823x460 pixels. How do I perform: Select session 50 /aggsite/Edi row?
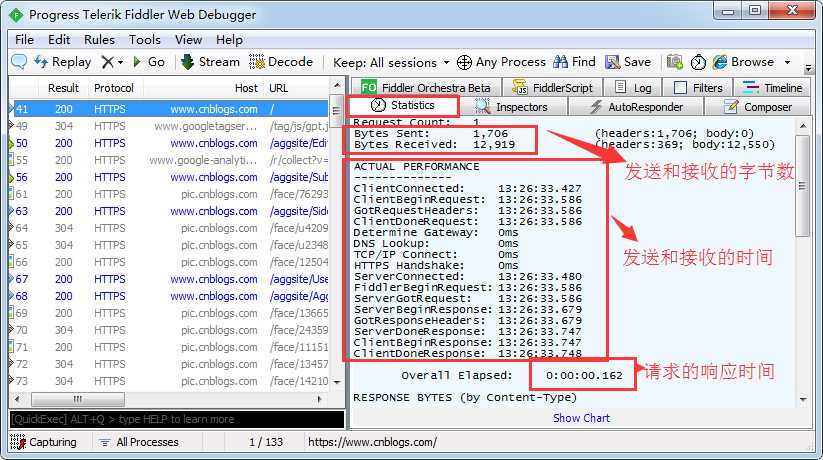pos(169,143)
